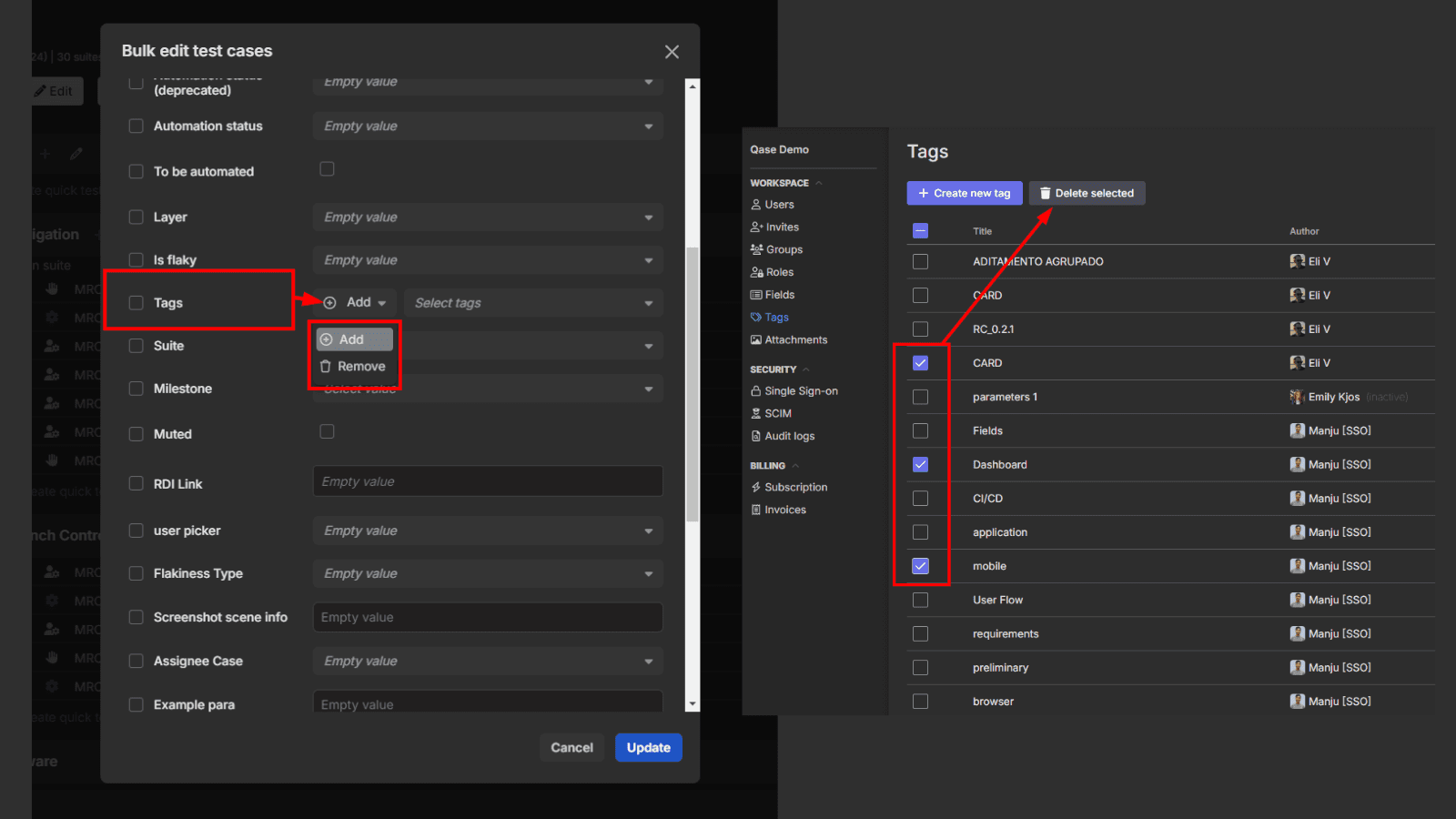This screenshot has height=819, width=1456.
Task: Open the Select tags dropdown
Action: [x=534, y=303]
